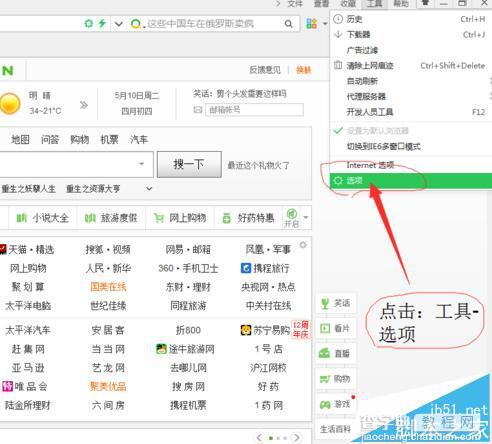
Task: Click the highlighted 选项 menu item
Action: tap(411, 181)
